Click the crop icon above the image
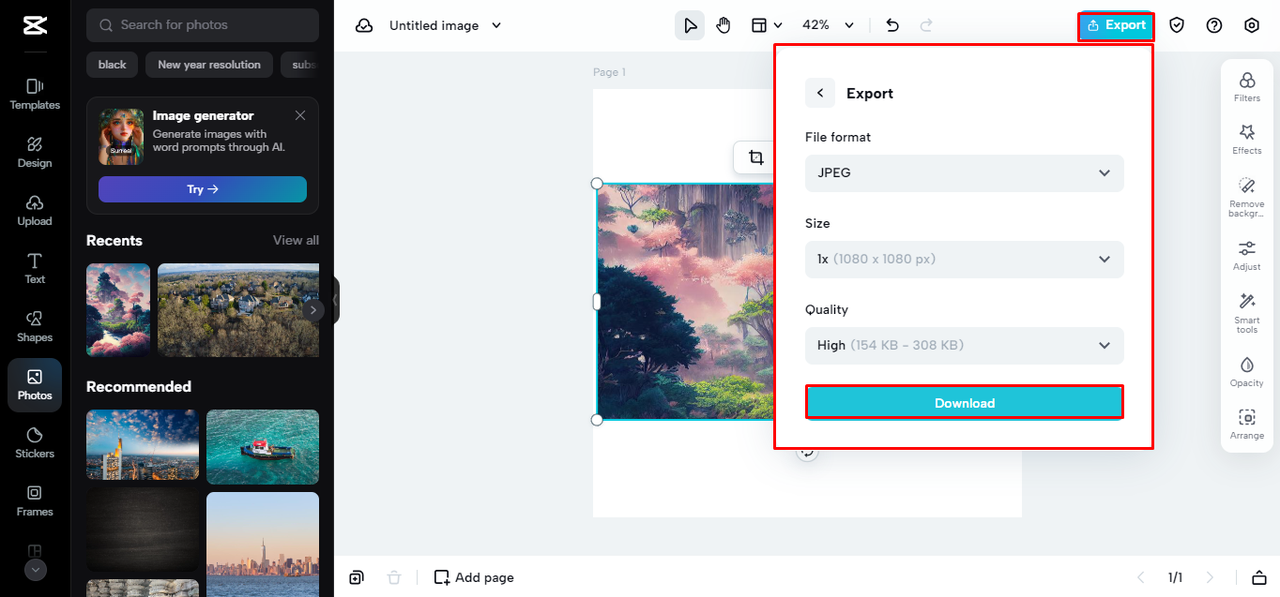Viewport: 1280px width, 597px height. (x=756, y=158)
